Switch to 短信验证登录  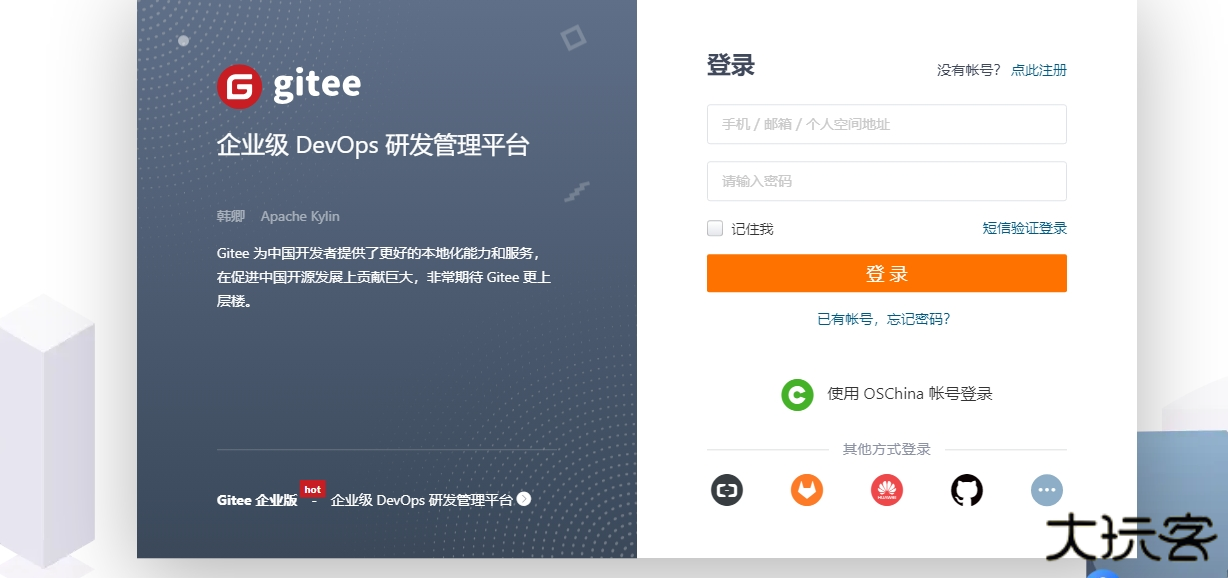(1024, 228)
